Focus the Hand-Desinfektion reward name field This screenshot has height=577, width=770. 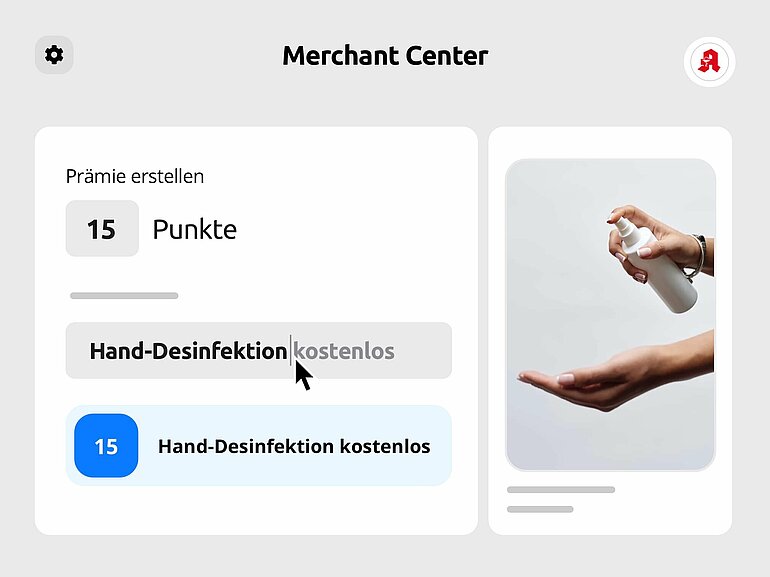pos(259,351)
